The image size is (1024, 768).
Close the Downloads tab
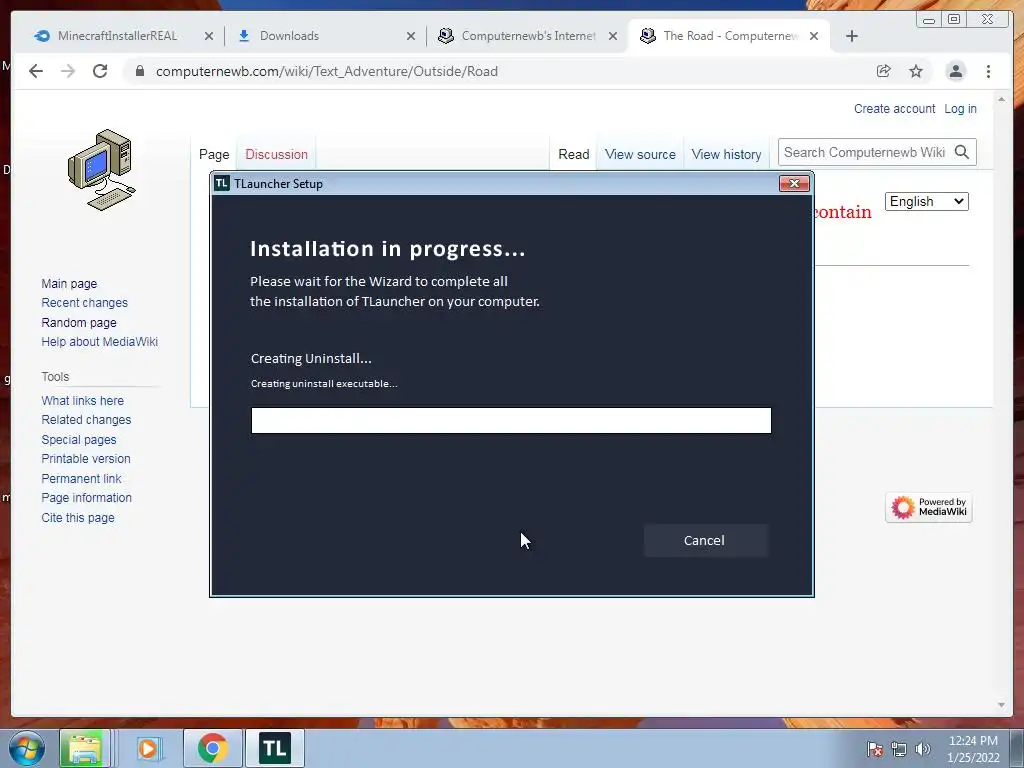point(411,36)
